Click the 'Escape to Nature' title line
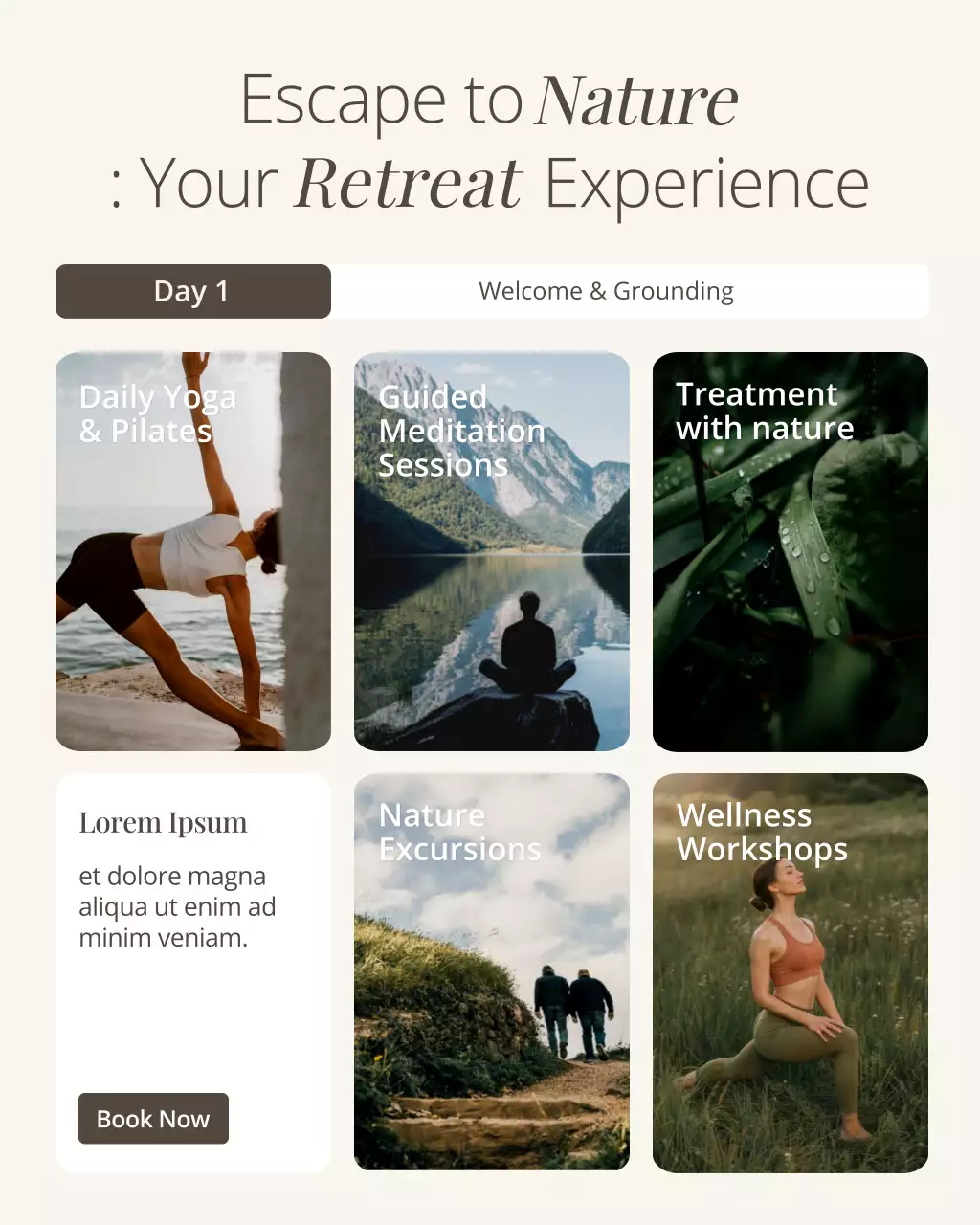 489,100
